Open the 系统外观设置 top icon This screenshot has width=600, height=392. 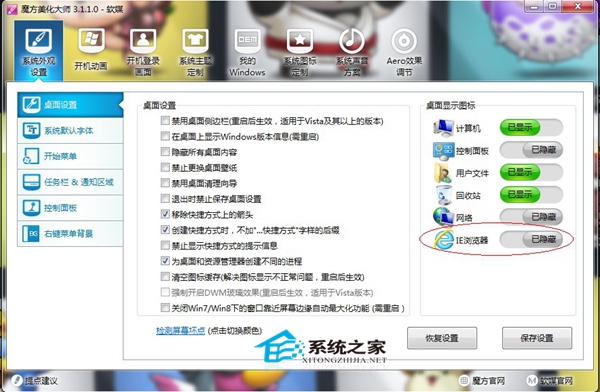tap(39, 50)
